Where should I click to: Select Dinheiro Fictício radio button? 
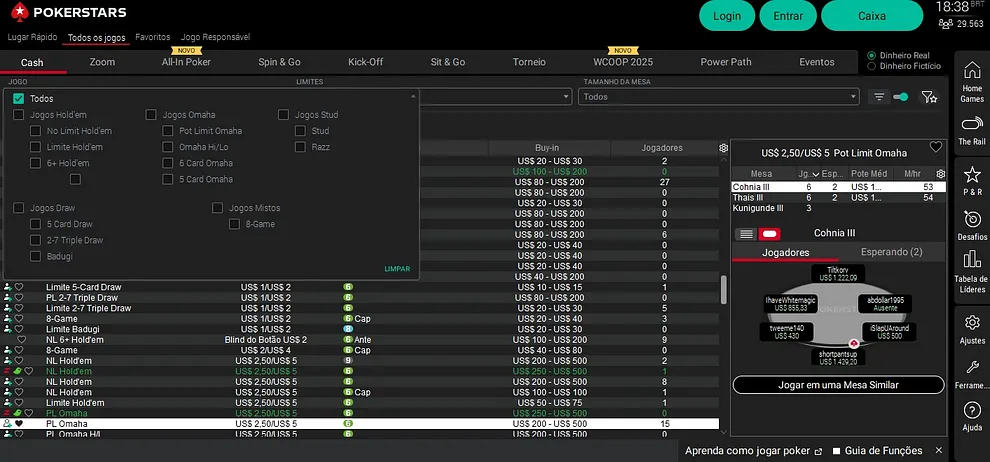point(872,67)
